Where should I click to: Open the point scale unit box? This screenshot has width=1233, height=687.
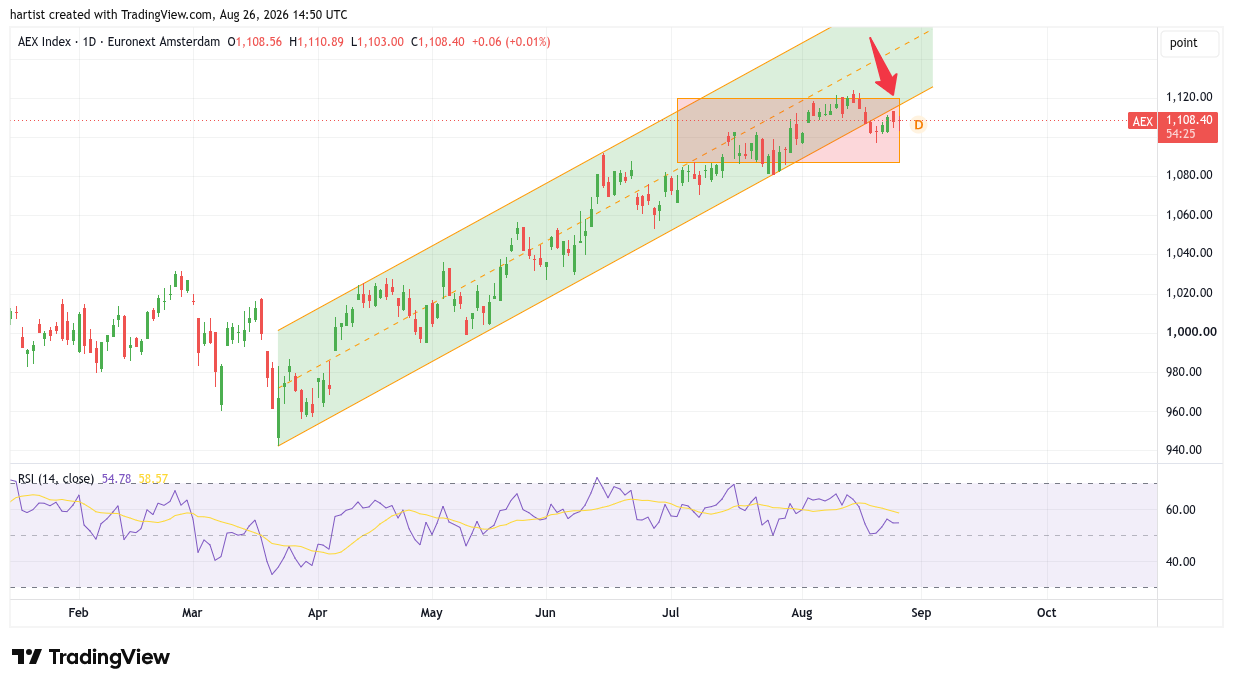click(1189, 43)
